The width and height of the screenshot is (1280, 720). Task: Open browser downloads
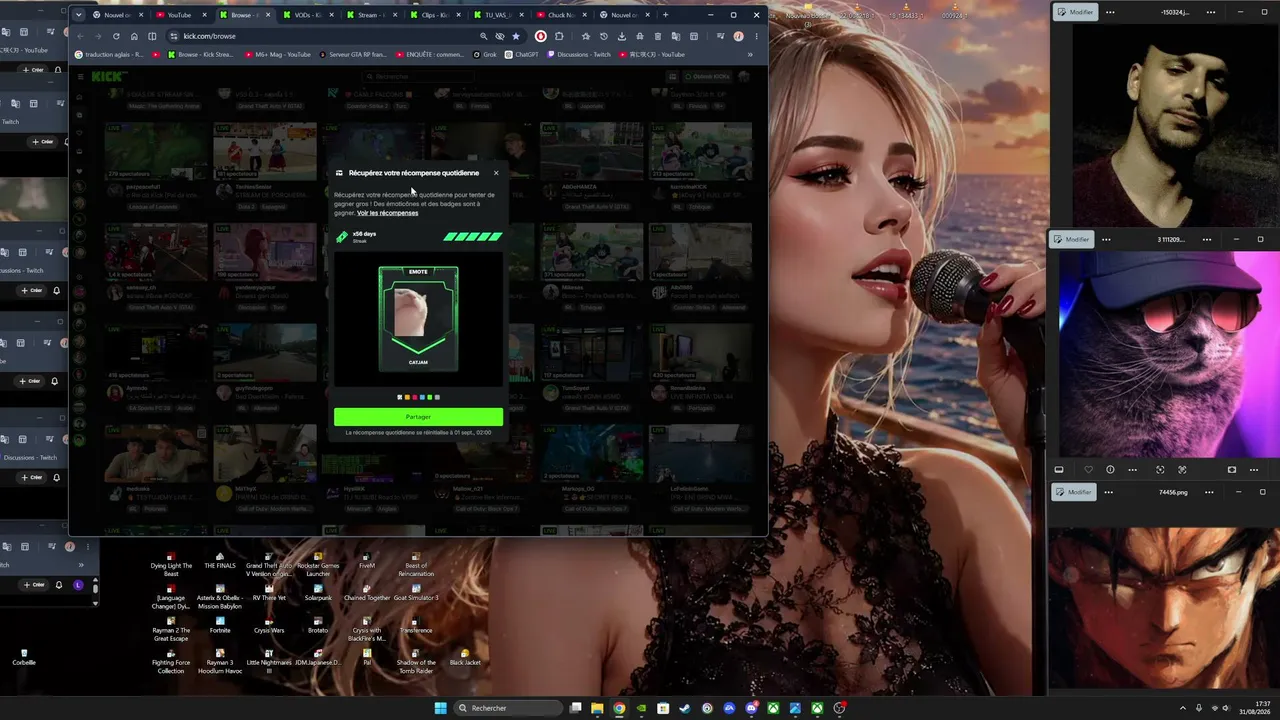click(x=622, y=36)
